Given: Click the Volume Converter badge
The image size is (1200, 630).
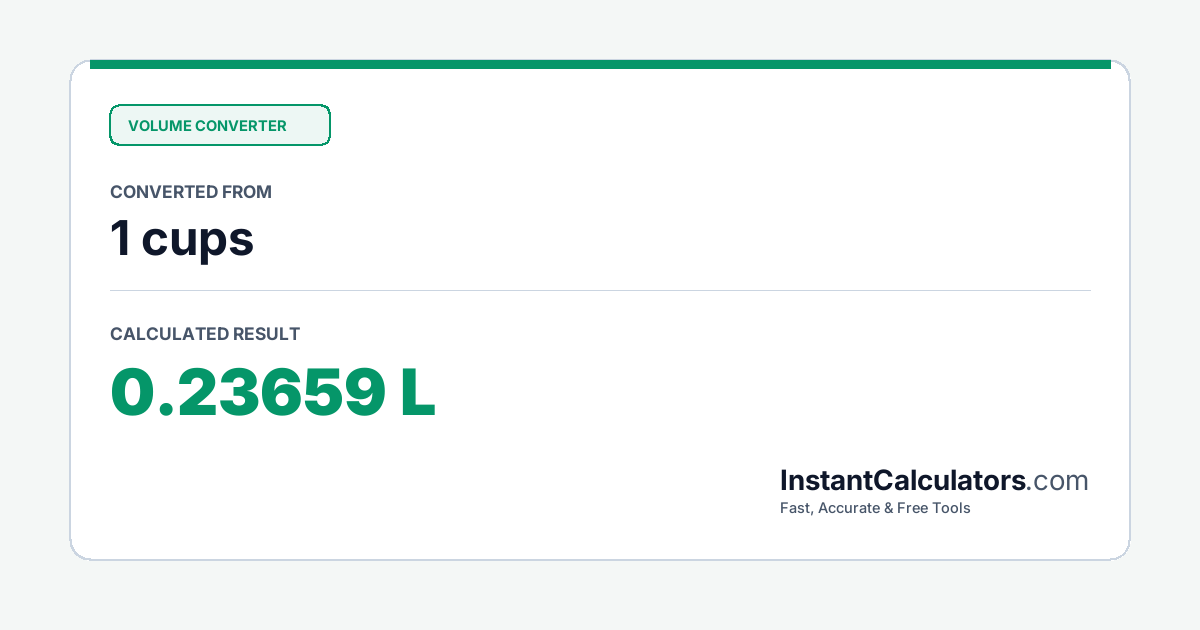Looking at the screenshot, I should click(x=220, y=125).
